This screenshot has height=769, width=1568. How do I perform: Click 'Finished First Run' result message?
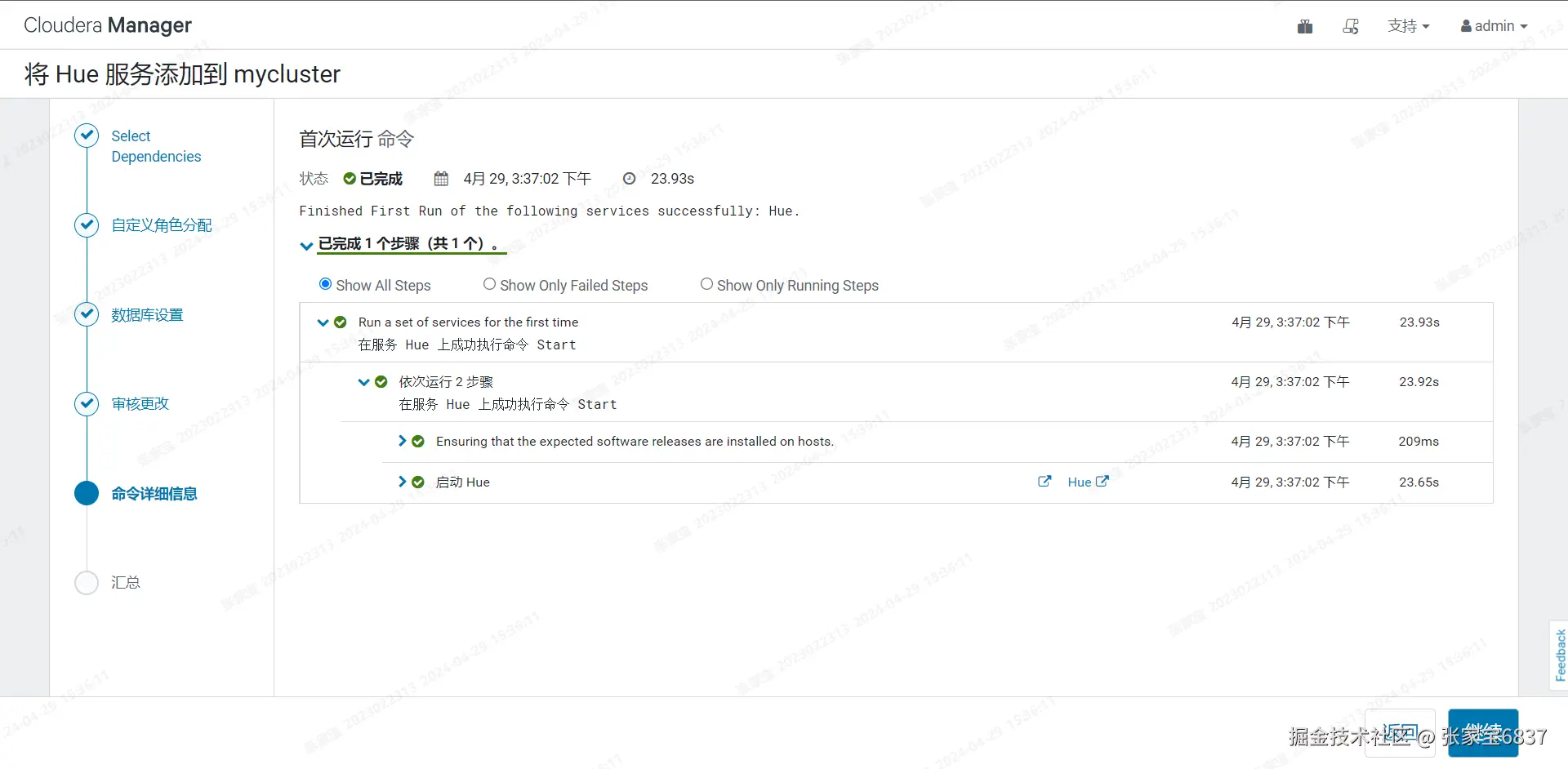tap(550, 211)
